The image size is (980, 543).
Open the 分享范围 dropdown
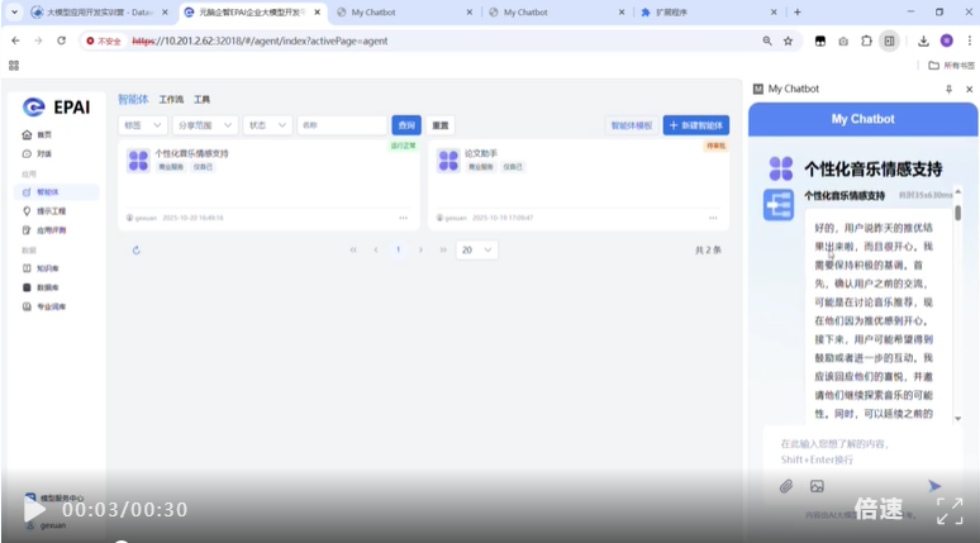click(205, 125)
